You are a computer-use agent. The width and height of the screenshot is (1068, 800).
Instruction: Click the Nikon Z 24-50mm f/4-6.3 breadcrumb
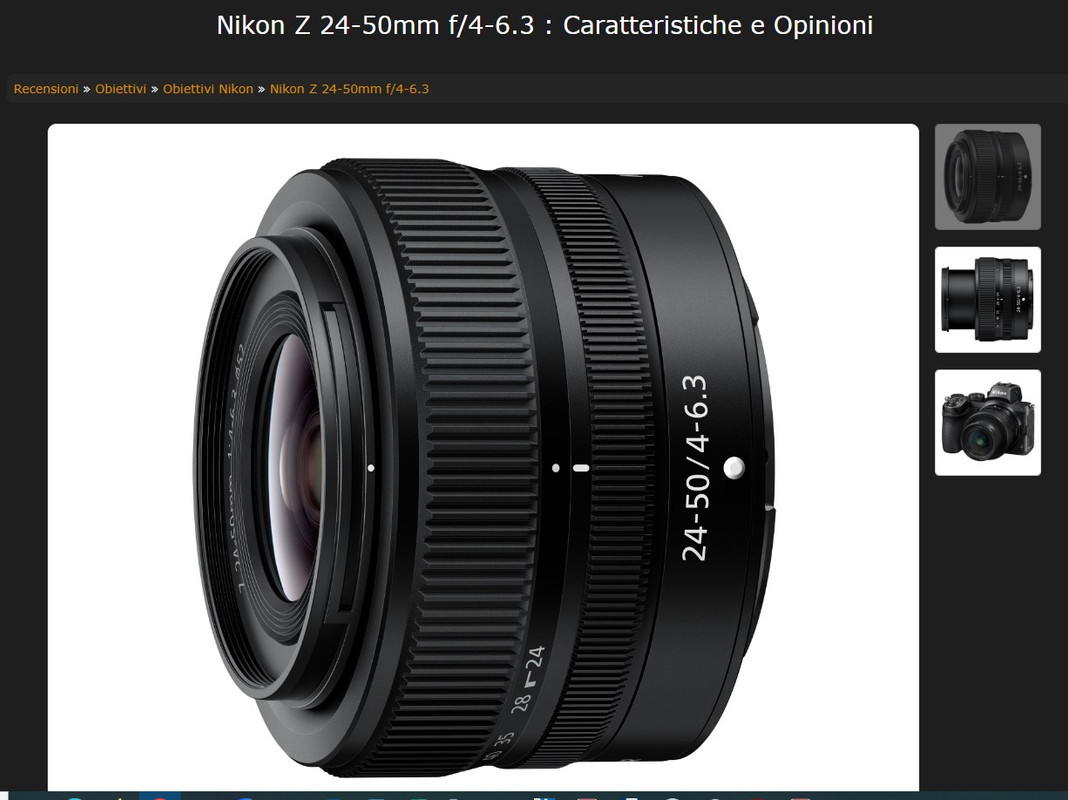[349, 89]
